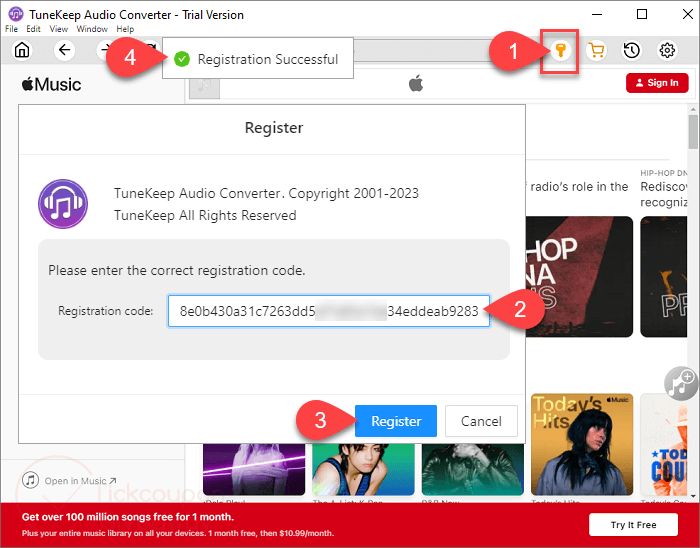700x548 pixels.
Task: Click the TuneKeep app icon in title bar
Action: 16,14
